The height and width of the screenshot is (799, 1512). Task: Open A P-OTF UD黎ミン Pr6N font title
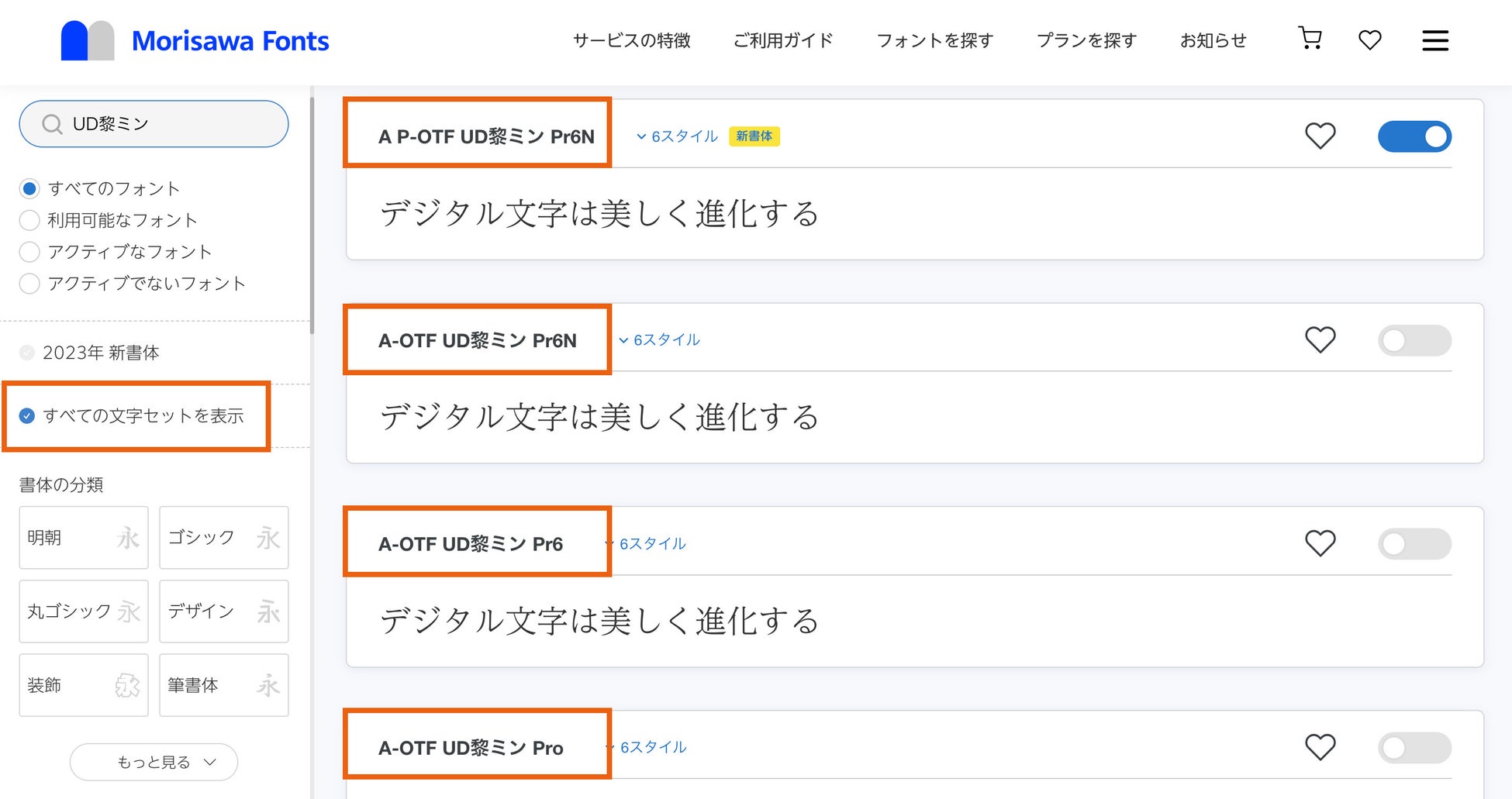[486, 136]
